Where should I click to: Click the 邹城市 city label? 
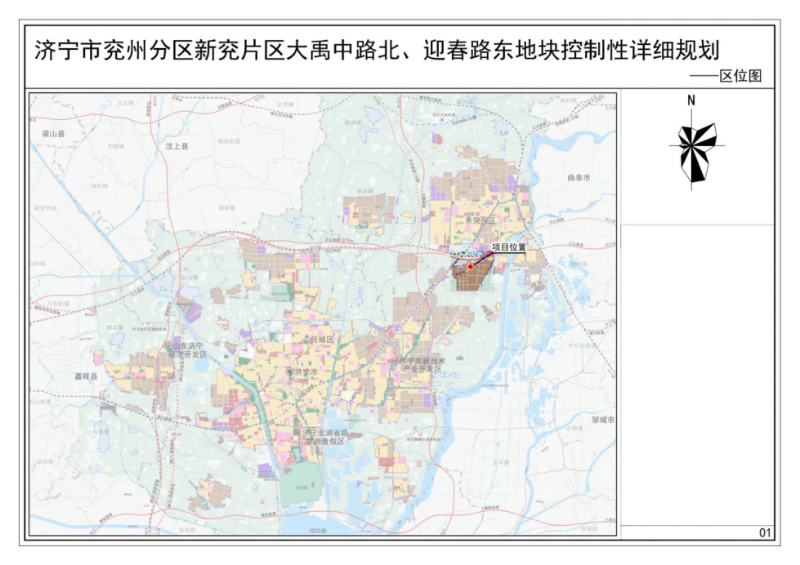[x=602, y=420]
